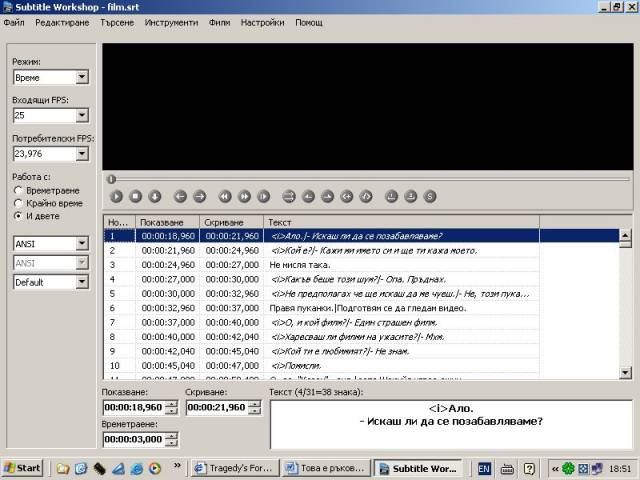Screen dimensions: 640x480
Task: Switch to the Това е ръков… Word window
Action: (327, 468)
